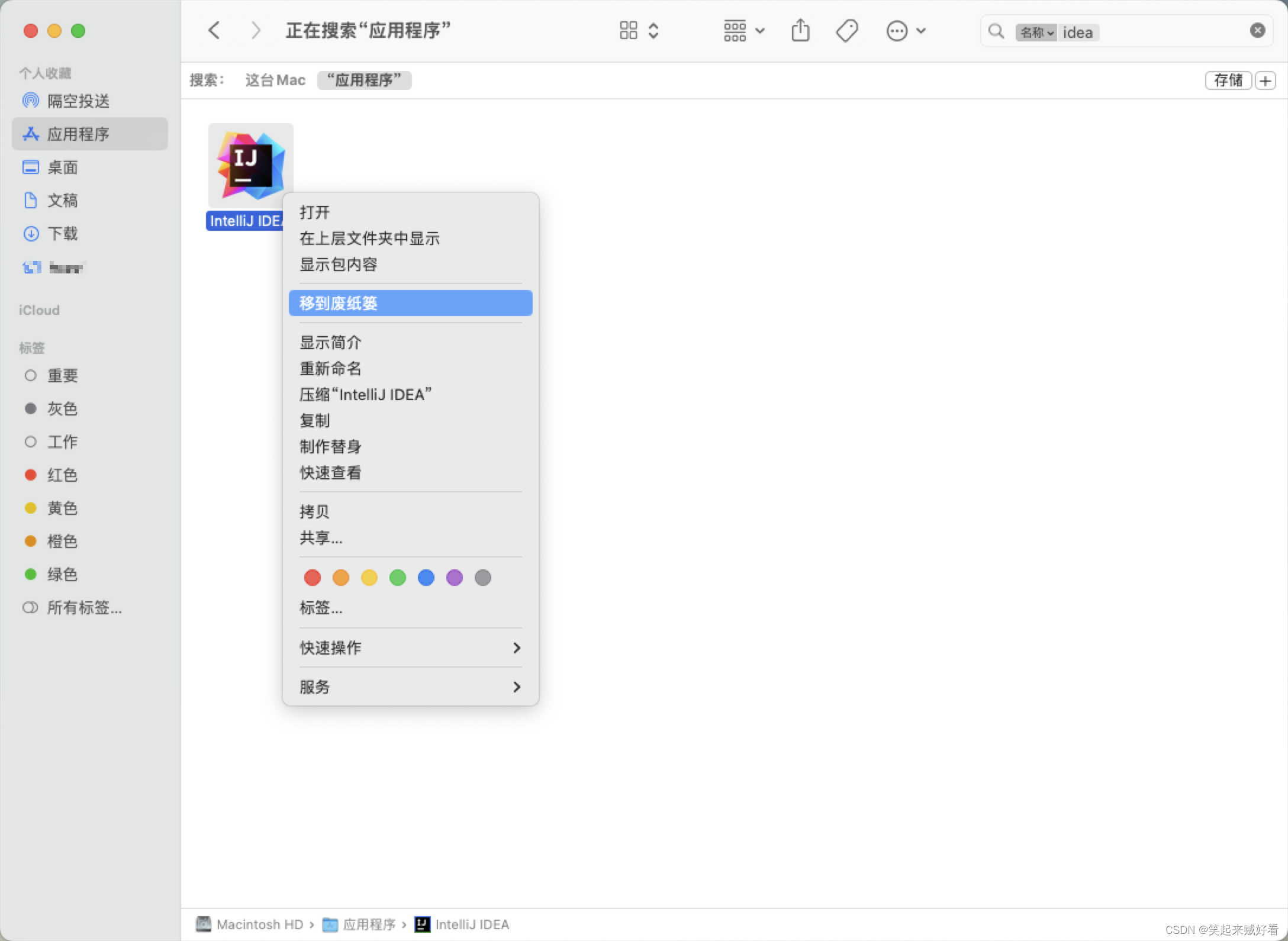The image size is (1288, 941).
Task: Choose 标签… from context menu
Action: pos(411,608)
